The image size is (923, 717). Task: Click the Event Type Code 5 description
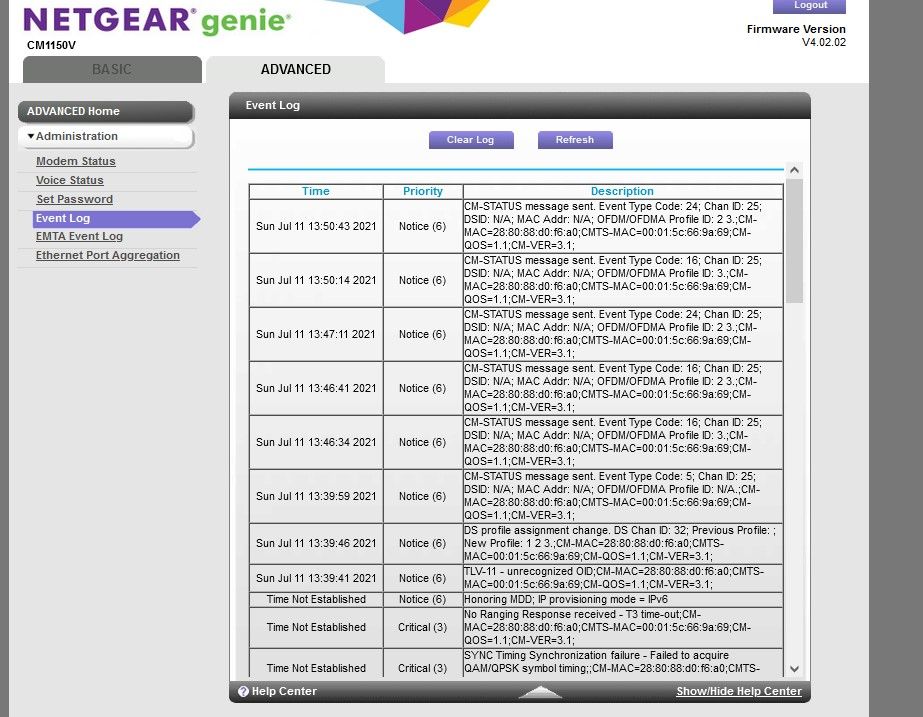[623, 497]
